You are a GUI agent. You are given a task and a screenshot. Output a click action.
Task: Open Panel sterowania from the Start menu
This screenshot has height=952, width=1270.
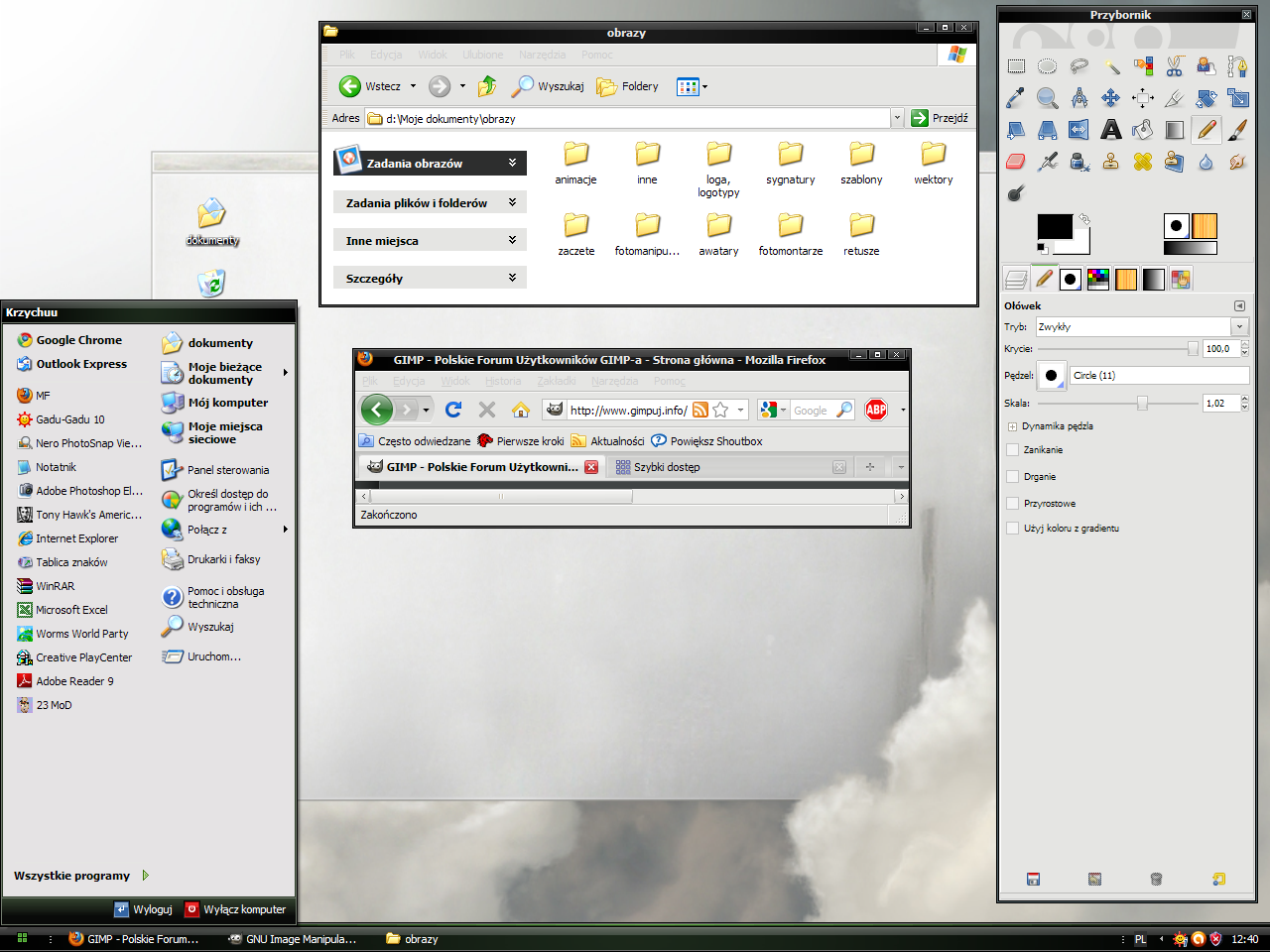227,470
